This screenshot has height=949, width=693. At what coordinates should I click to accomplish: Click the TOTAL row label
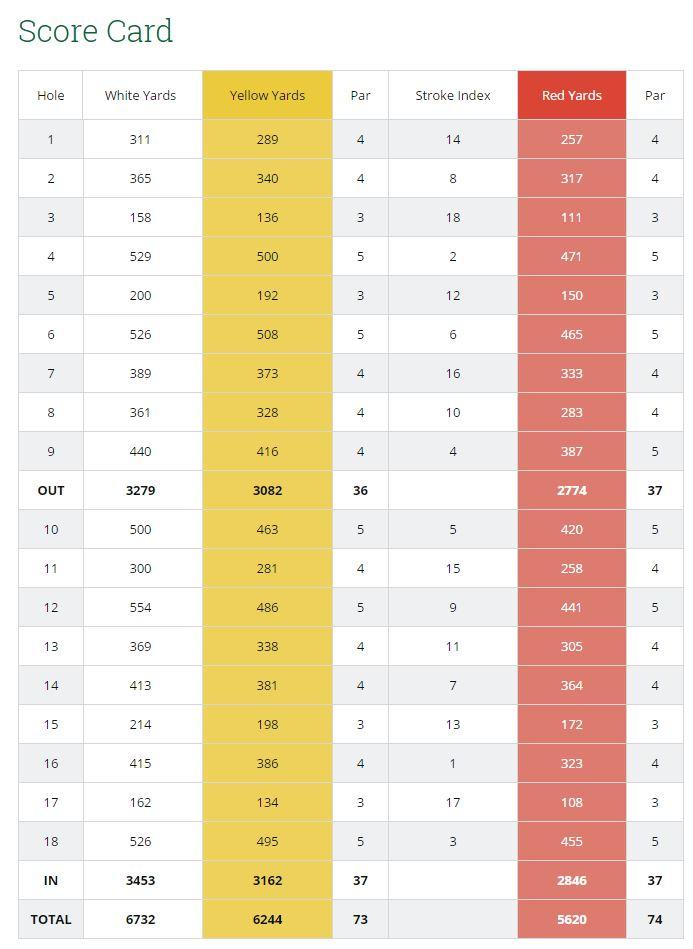click(50, 920)
